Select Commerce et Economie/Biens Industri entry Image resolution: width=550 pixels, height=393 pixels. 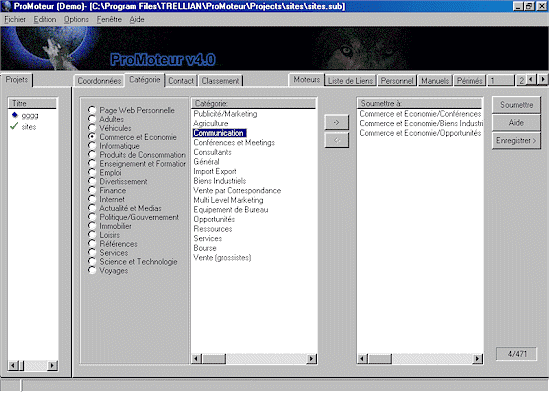point(421,123)
